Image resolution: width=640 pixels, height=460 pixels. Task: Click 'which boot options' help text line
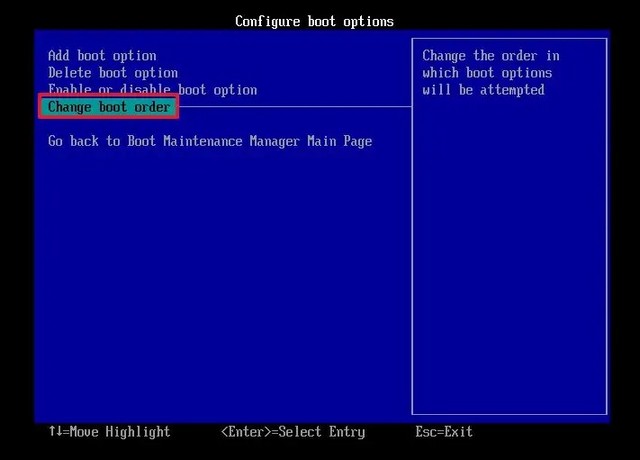(486, 73)
